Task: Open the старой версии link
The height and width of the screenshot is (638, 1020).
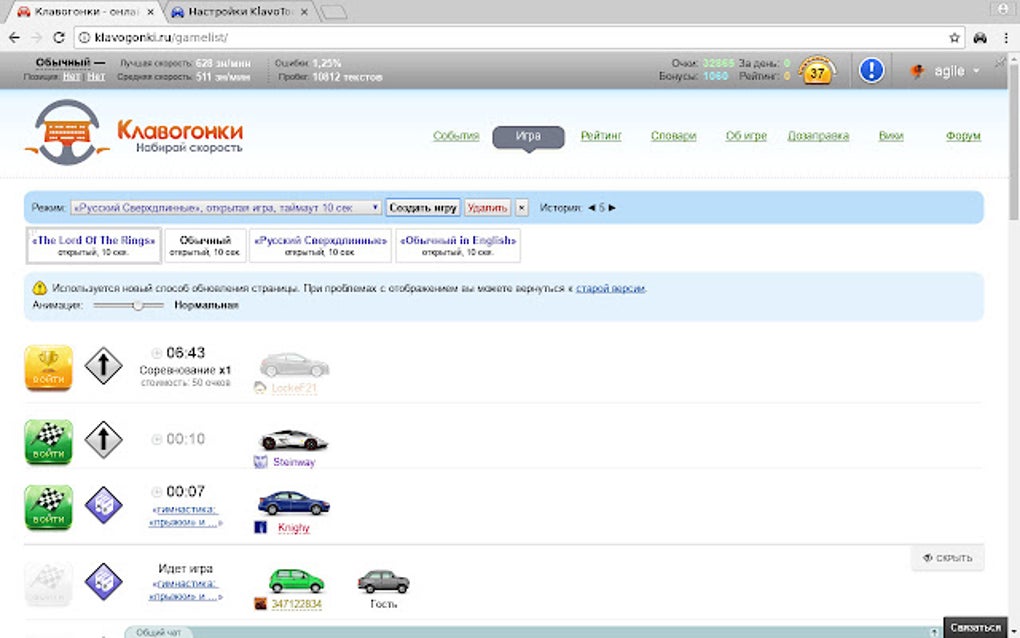Action: pos(610,288)
